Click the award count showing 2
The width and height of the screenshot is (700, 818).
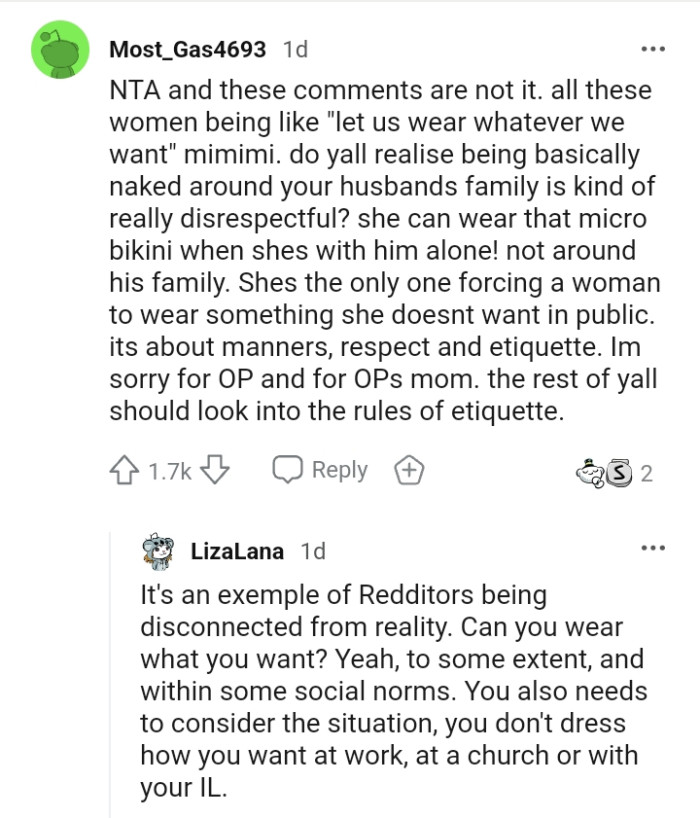pos(645,470)
